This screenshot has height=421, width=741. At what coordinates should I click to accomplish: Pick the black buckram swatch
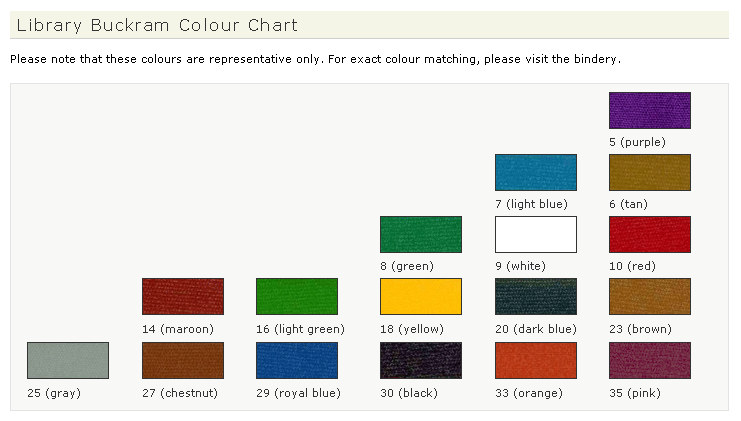click(420, 360)
